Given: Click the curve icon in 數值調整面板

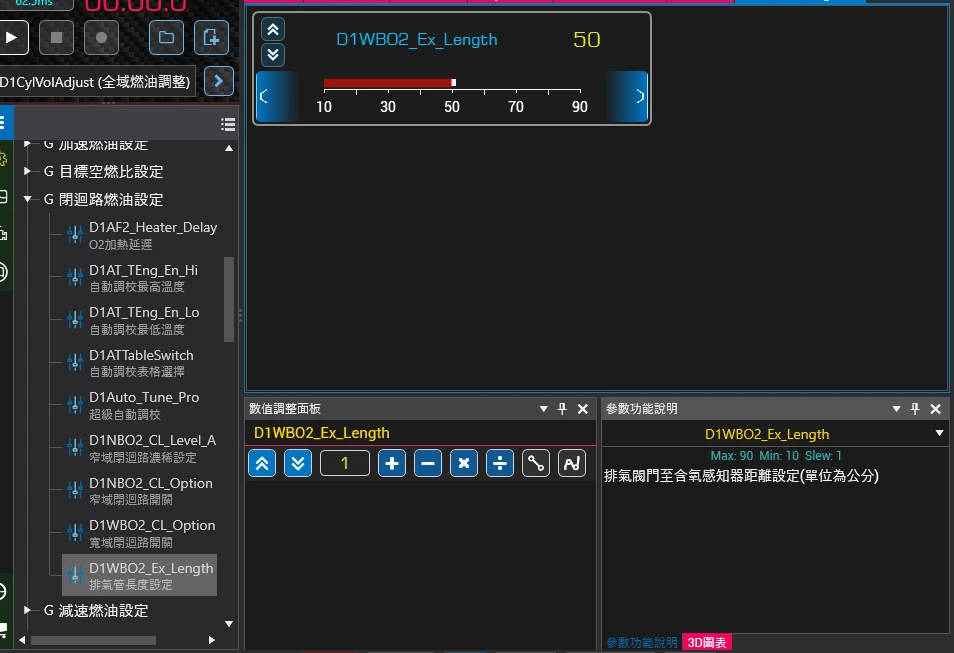Looking at the screenshot, I should pyautogui.click(x=572, y=464).
